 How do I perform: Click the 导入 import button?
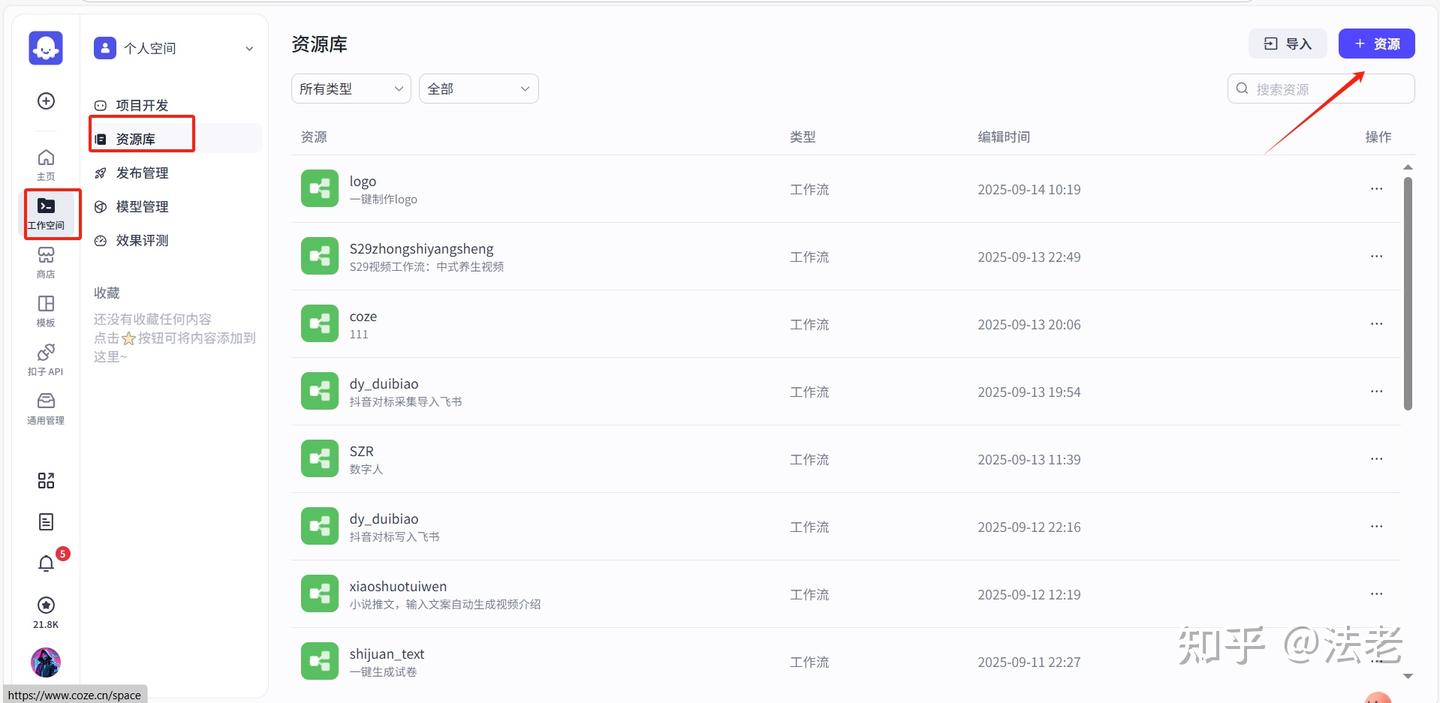pos(1288,44)
